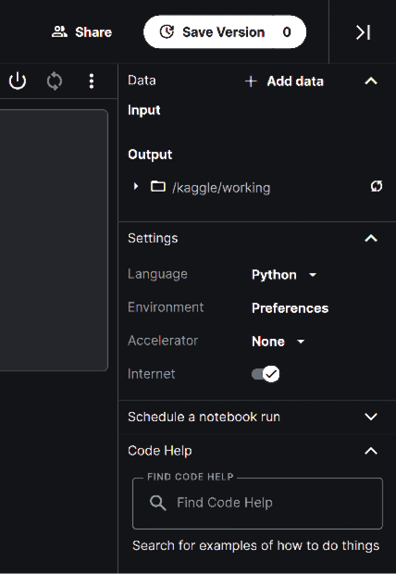This screenshot has width=396, height=574.
Task: Click the 'Settings' section title
Action: 153,238
